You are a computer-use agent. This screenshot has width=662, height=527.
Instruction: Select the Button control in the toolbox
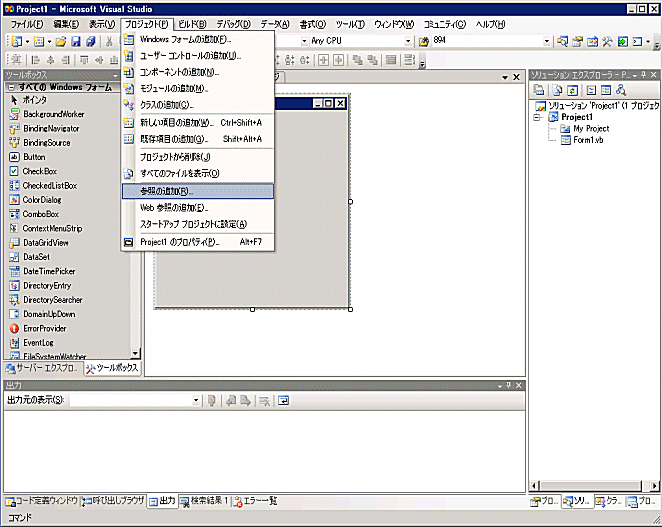34,157
